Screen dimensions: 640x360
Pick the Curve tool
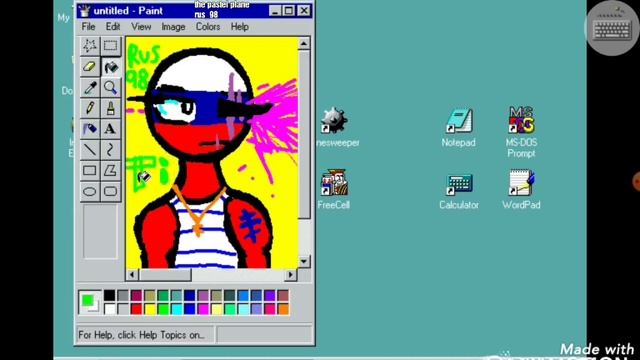click(111, 150)
